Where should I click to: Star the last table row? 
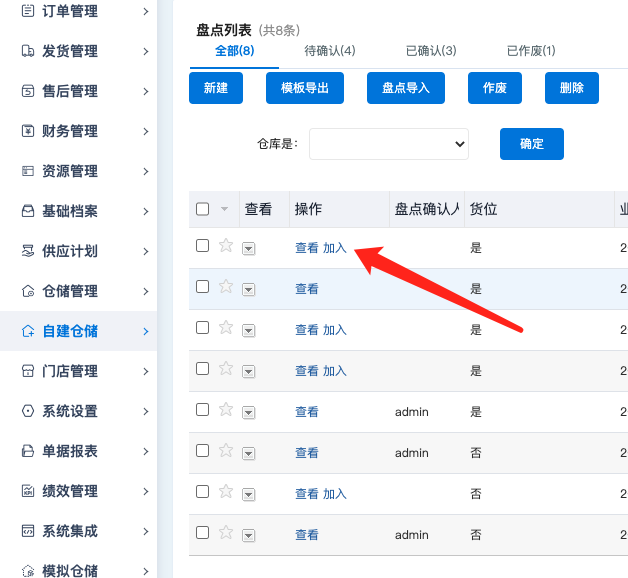[x=226, y=532]
